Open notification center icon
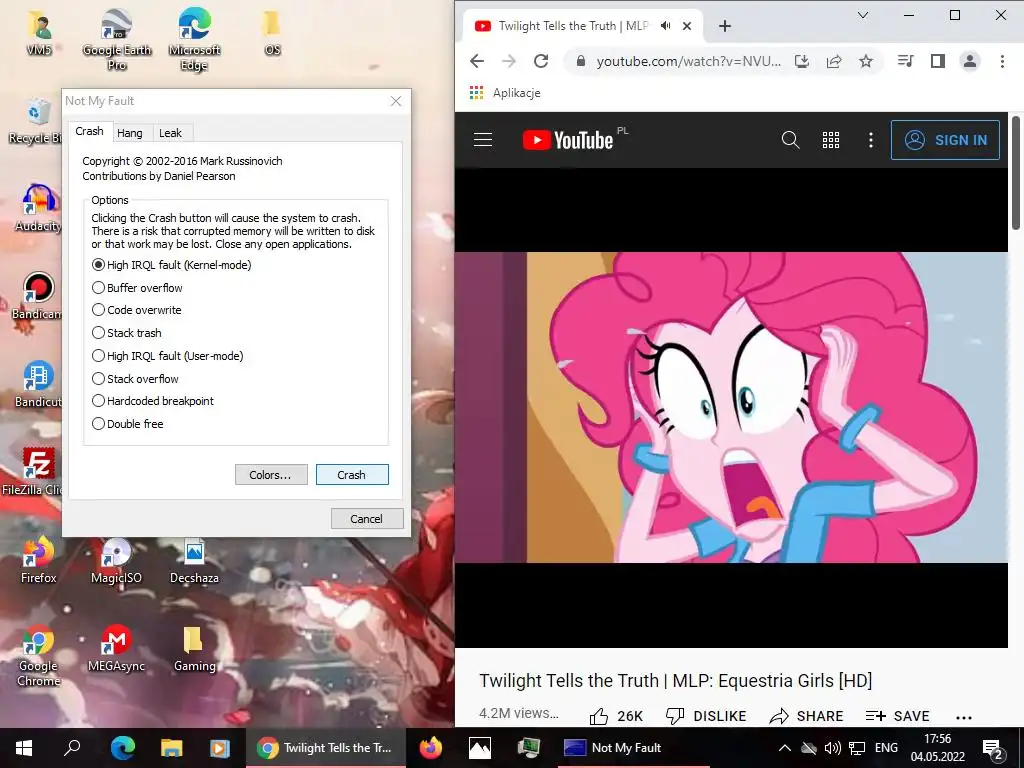The width and height of the screenshot is (1024, 768). [x=993, y=749]
